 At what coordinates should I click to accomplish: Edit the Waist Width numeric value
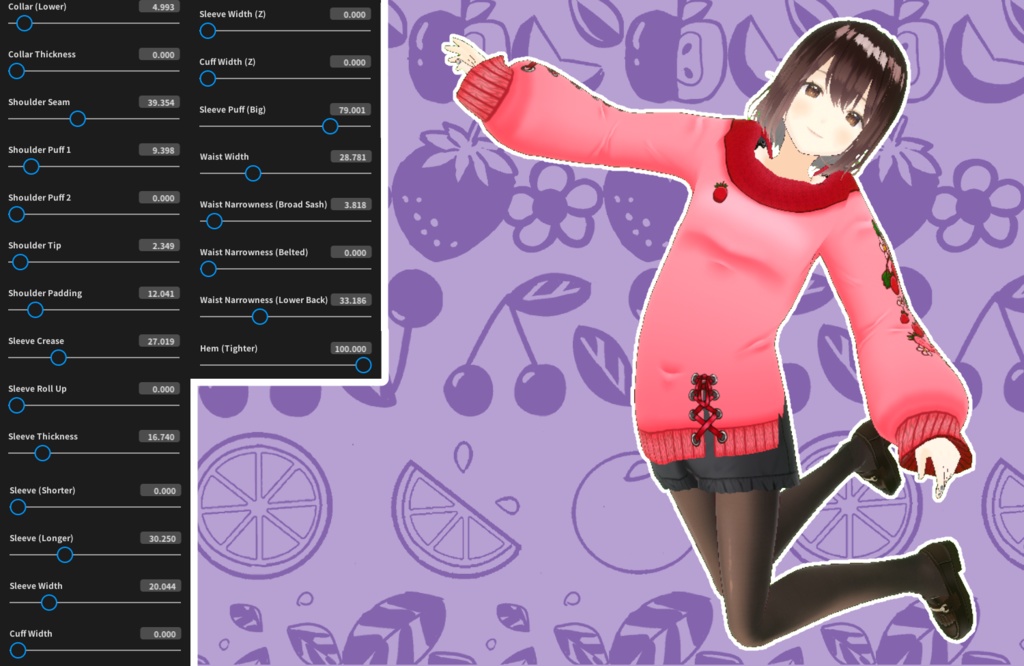(x=350, y=156)
